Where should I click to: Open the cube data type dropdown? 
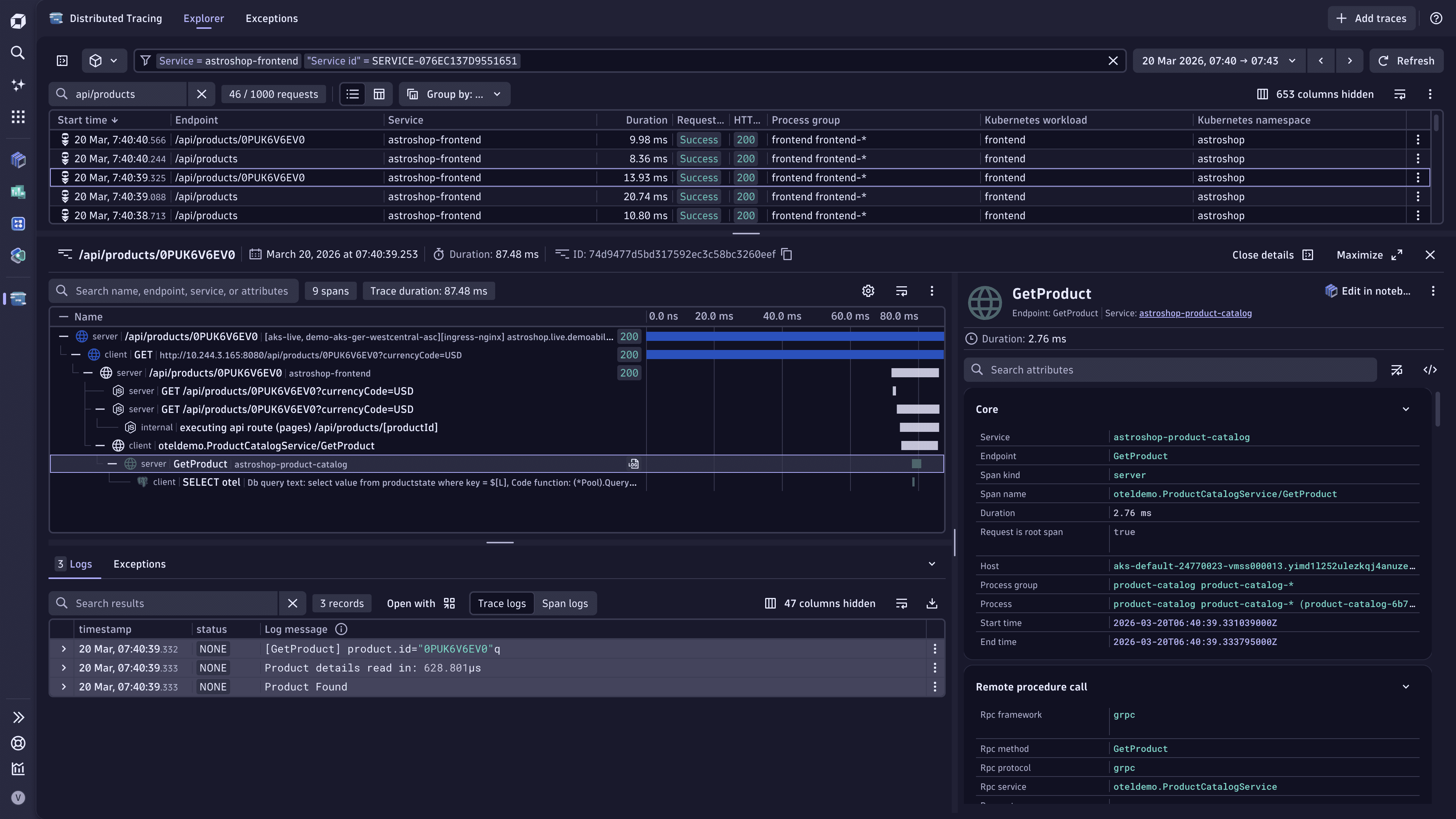pyautogui.click(x=104, y=61)
